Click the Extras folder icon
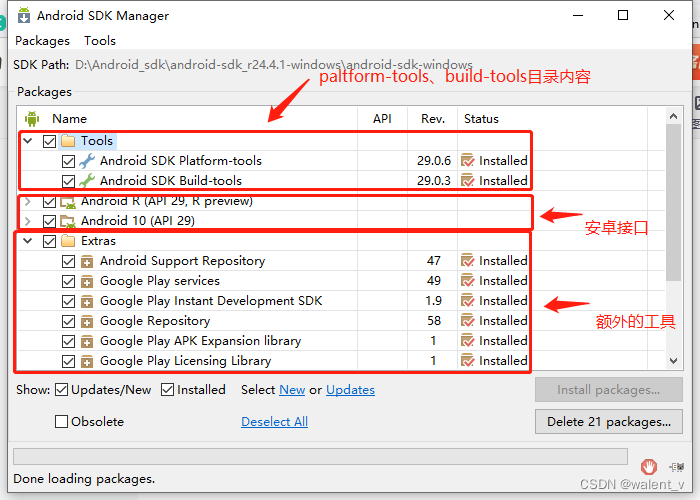The width and height of the screenshot is (700, 500). pos(68,241)
